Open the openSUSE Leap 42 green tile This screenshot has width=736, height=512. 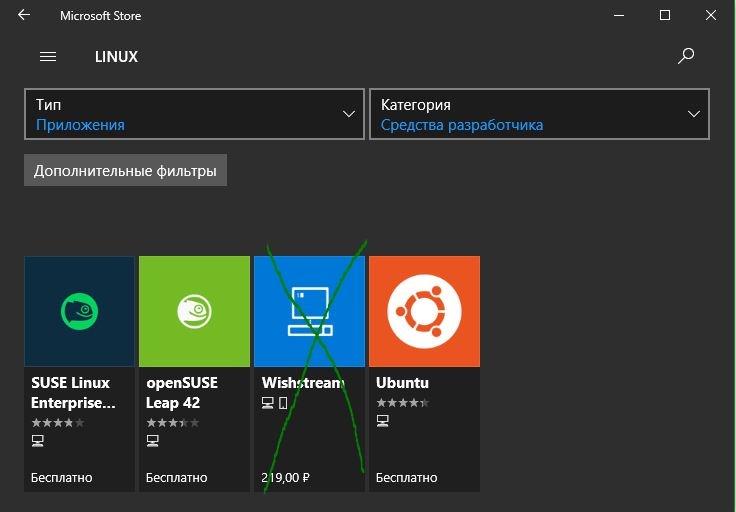(194, 311)
